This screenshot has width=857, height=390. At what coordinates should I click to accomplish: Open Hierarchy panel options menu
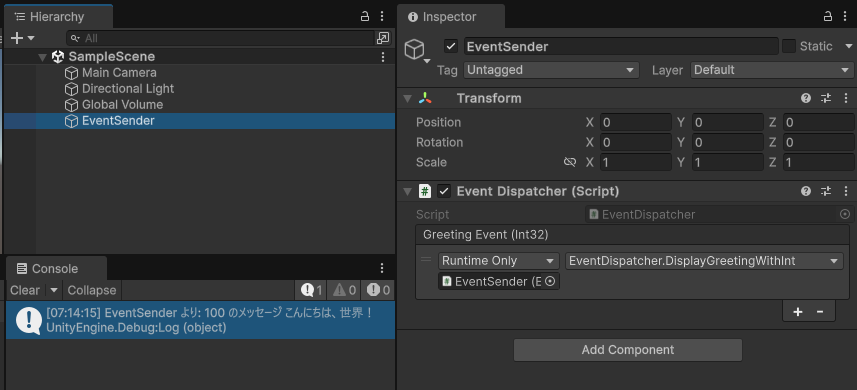[x=382, y=16]
